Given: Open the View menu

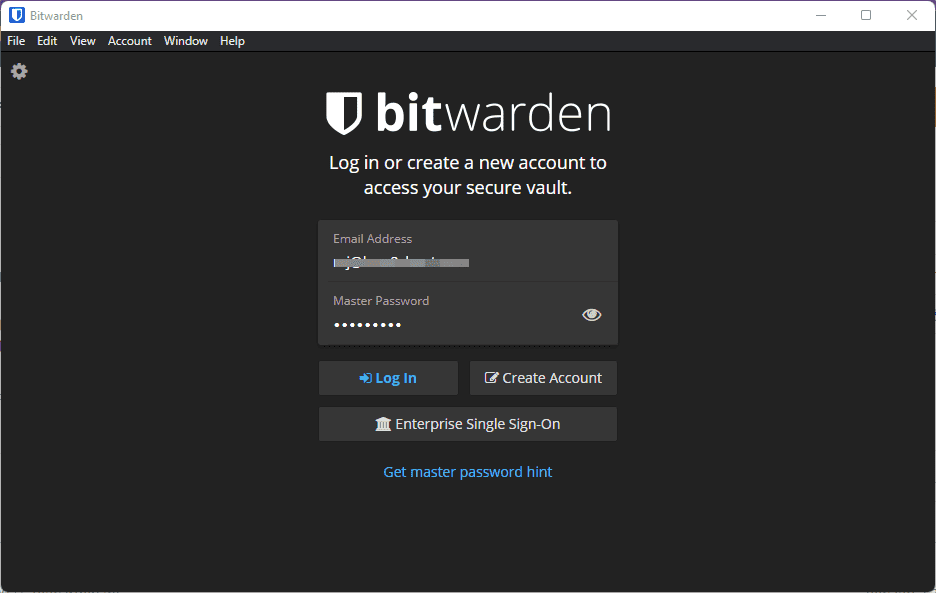Looking at the screenshot, I should click(82, 41).
